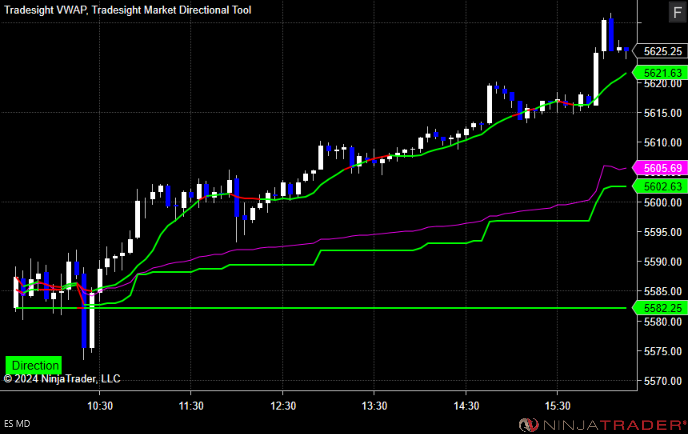The height and width of the screenshot is (434, 688).
Task: Click the 5570.00 price axis label
Action: pyautogui.click(x=663, y=381)
